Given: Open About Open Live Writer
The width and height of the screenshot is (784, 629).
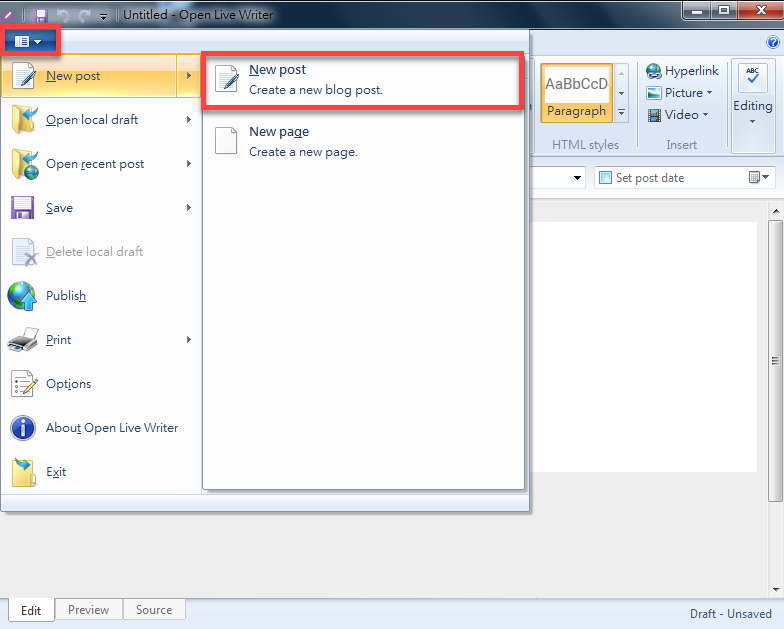Looking at the screenshot, I should pyautogui.click(x=102, y=428).
